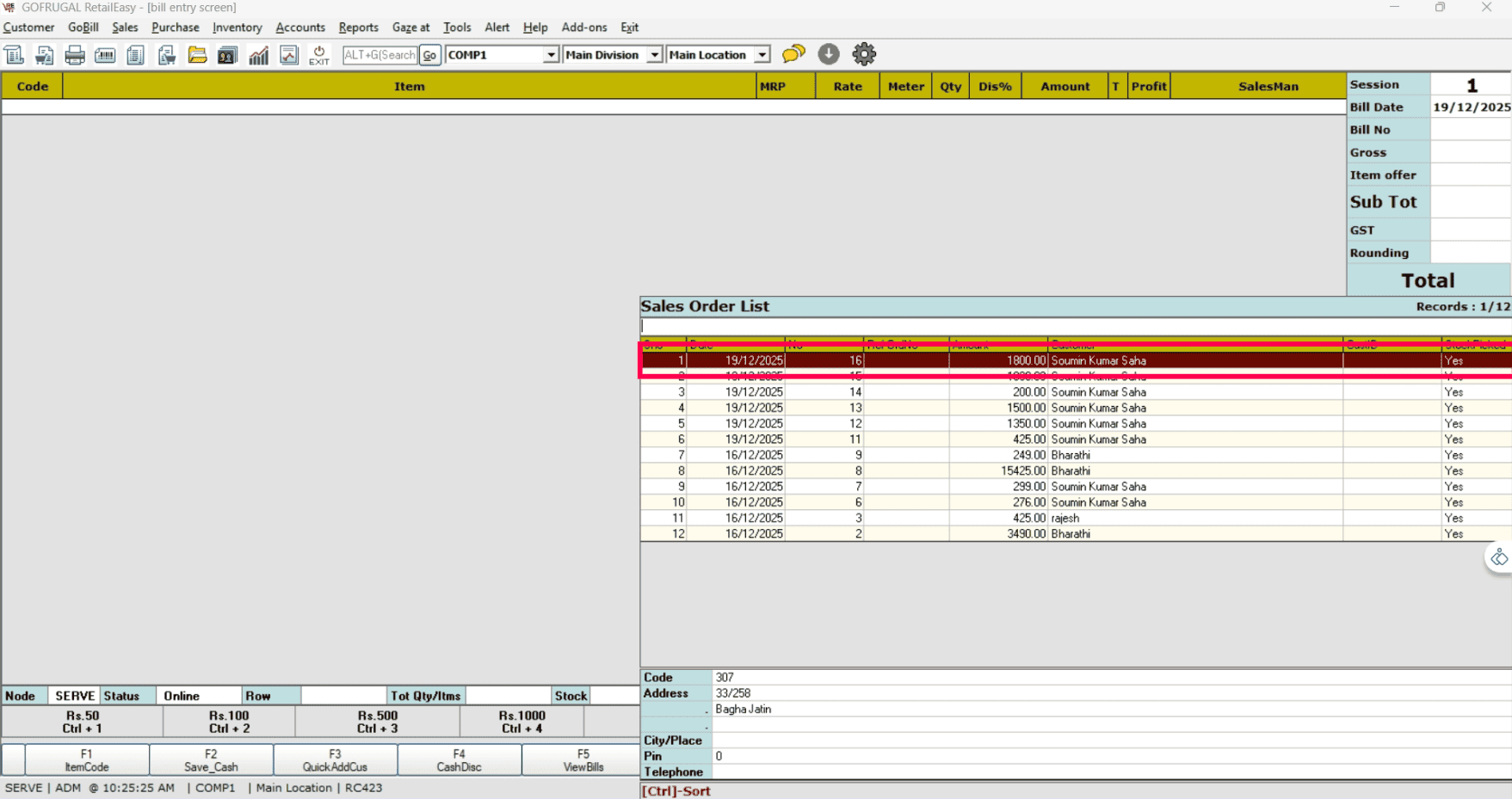Click the Sales Order List filter field

point(1076,327)
